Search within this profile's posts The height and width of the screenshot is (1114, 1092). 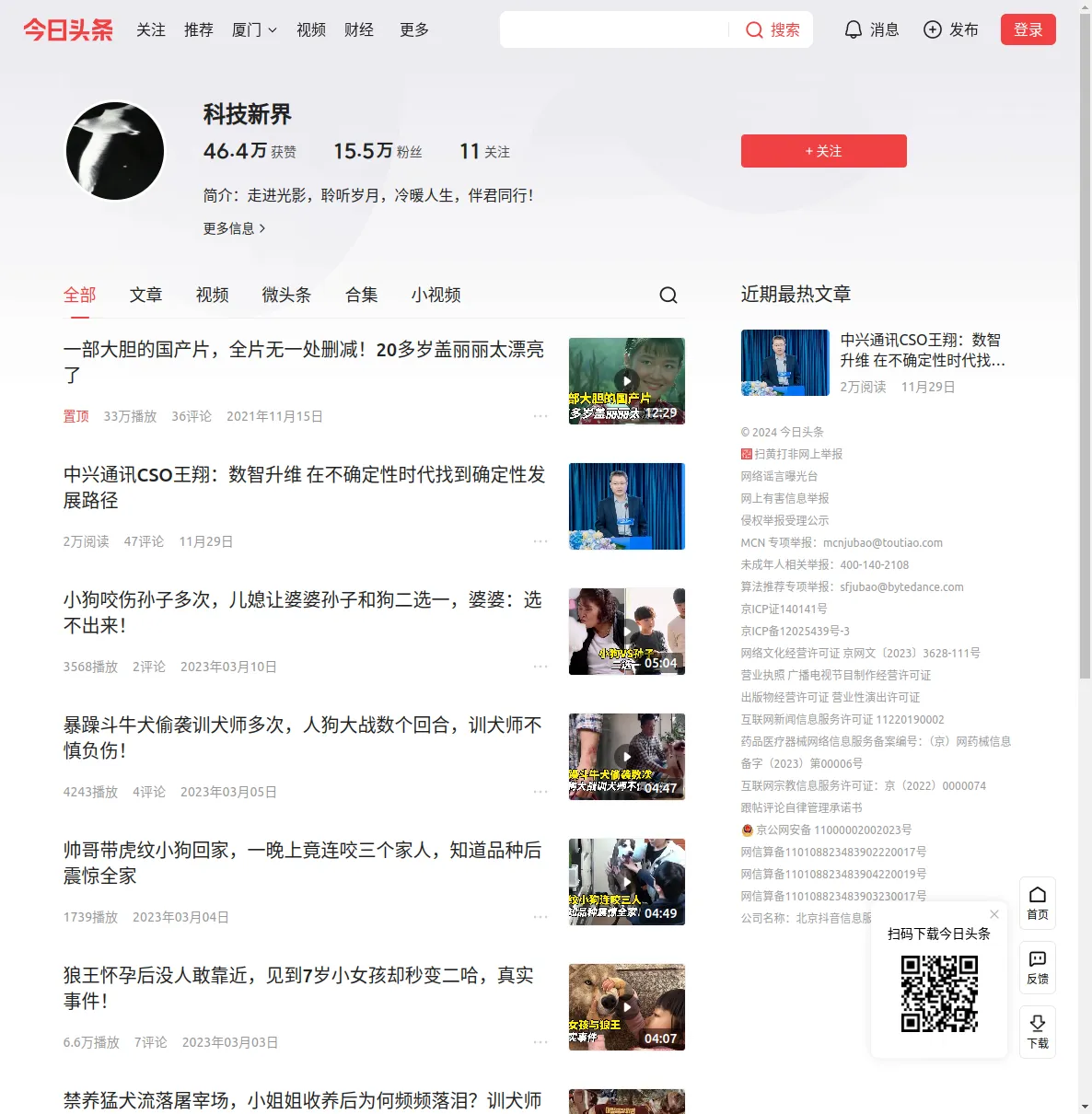(x=668, y=295)
